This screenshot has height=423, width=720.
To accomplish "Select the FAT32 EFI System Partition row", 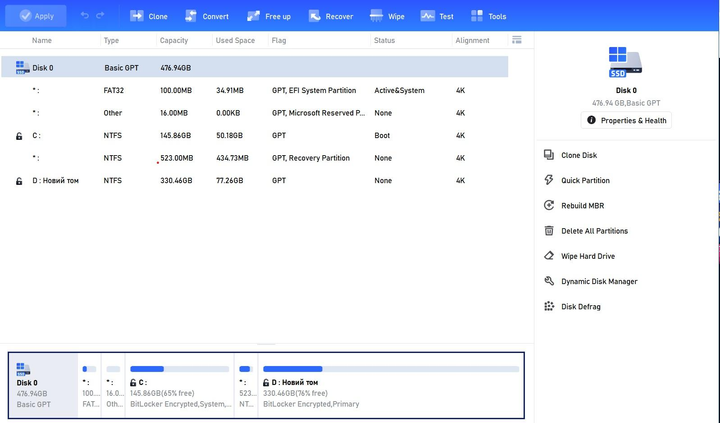I will [255, 90].
